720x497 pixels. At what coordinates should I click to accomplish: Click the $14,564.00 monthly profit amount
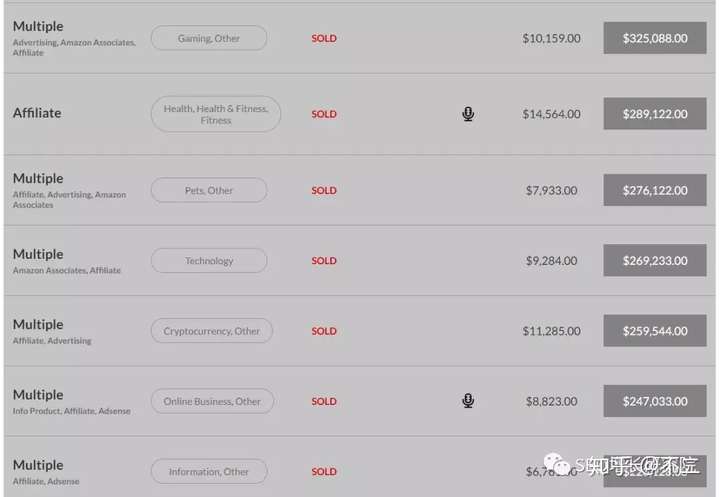point(551,114)
